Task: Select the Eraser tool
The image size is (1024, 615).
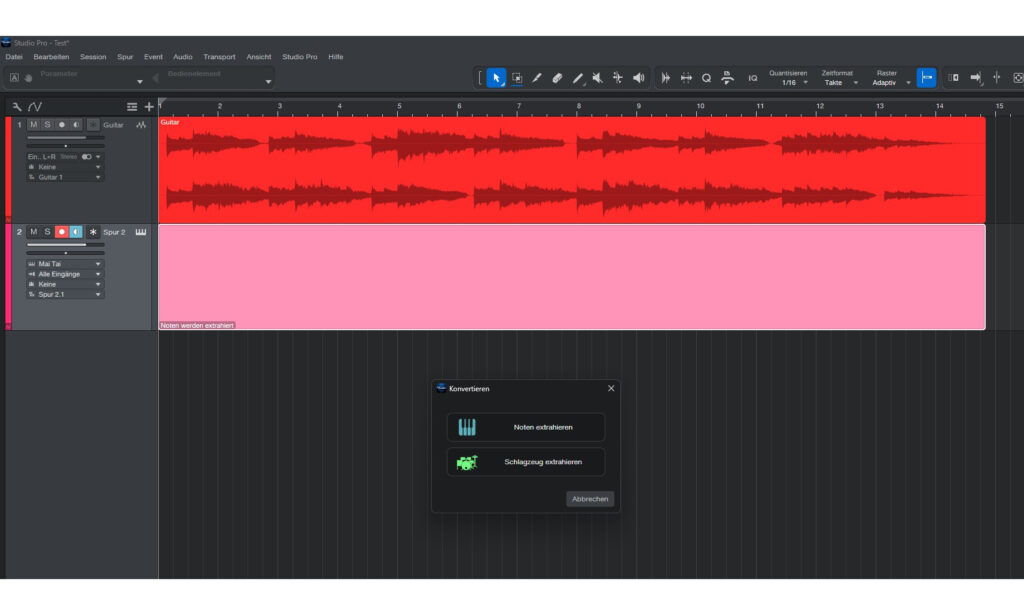Action: point(558,78)
